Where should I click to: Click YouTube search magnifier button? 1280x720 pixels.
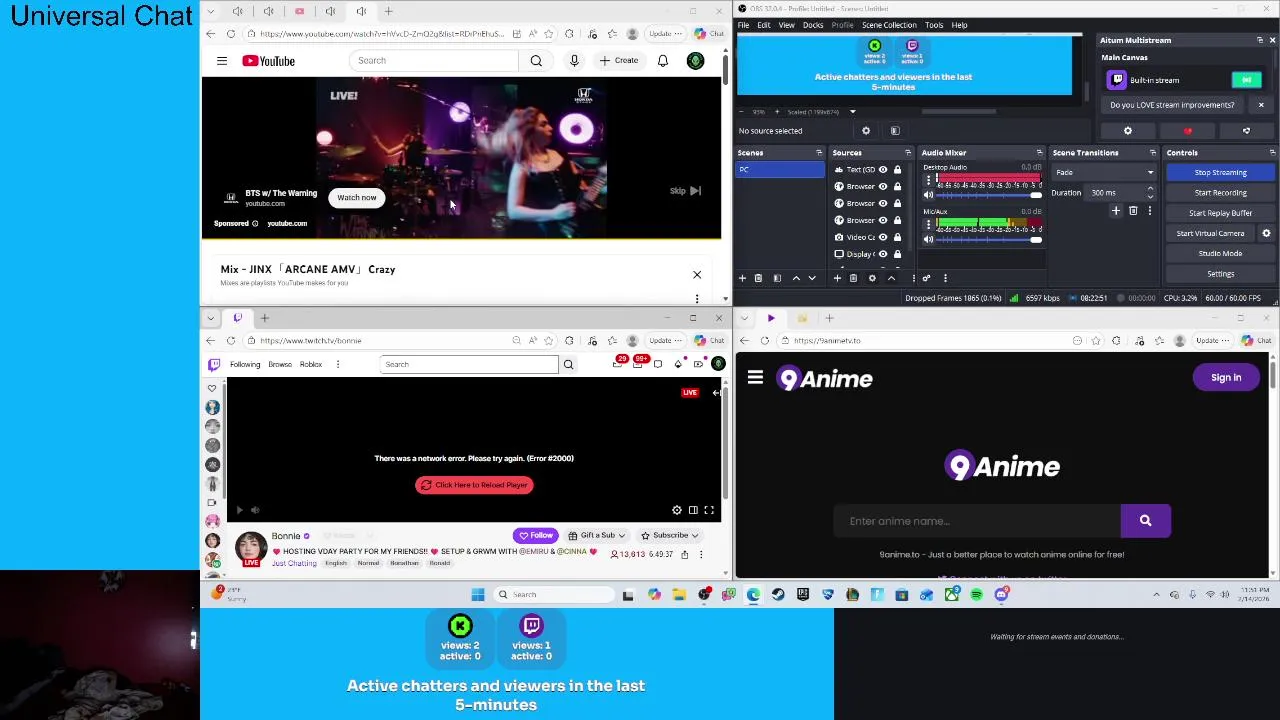click(536, 61)
